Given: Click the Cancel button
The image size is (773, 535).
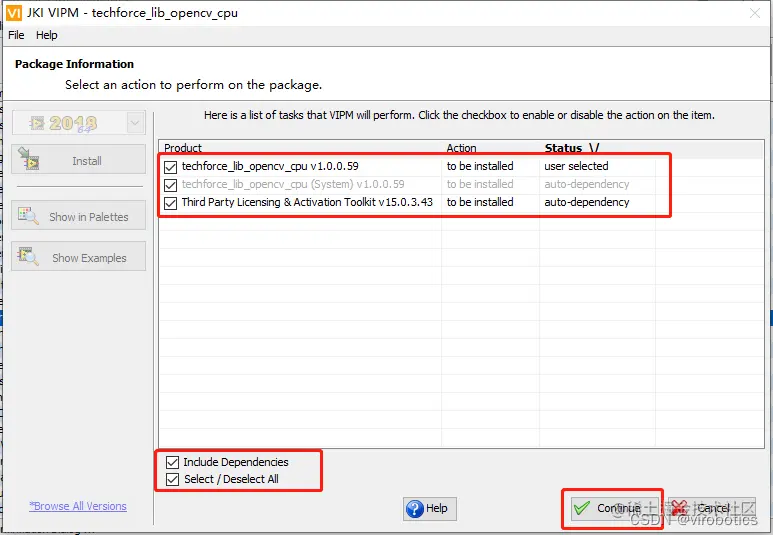Looking at the screenshot, I should click(711, 508).
